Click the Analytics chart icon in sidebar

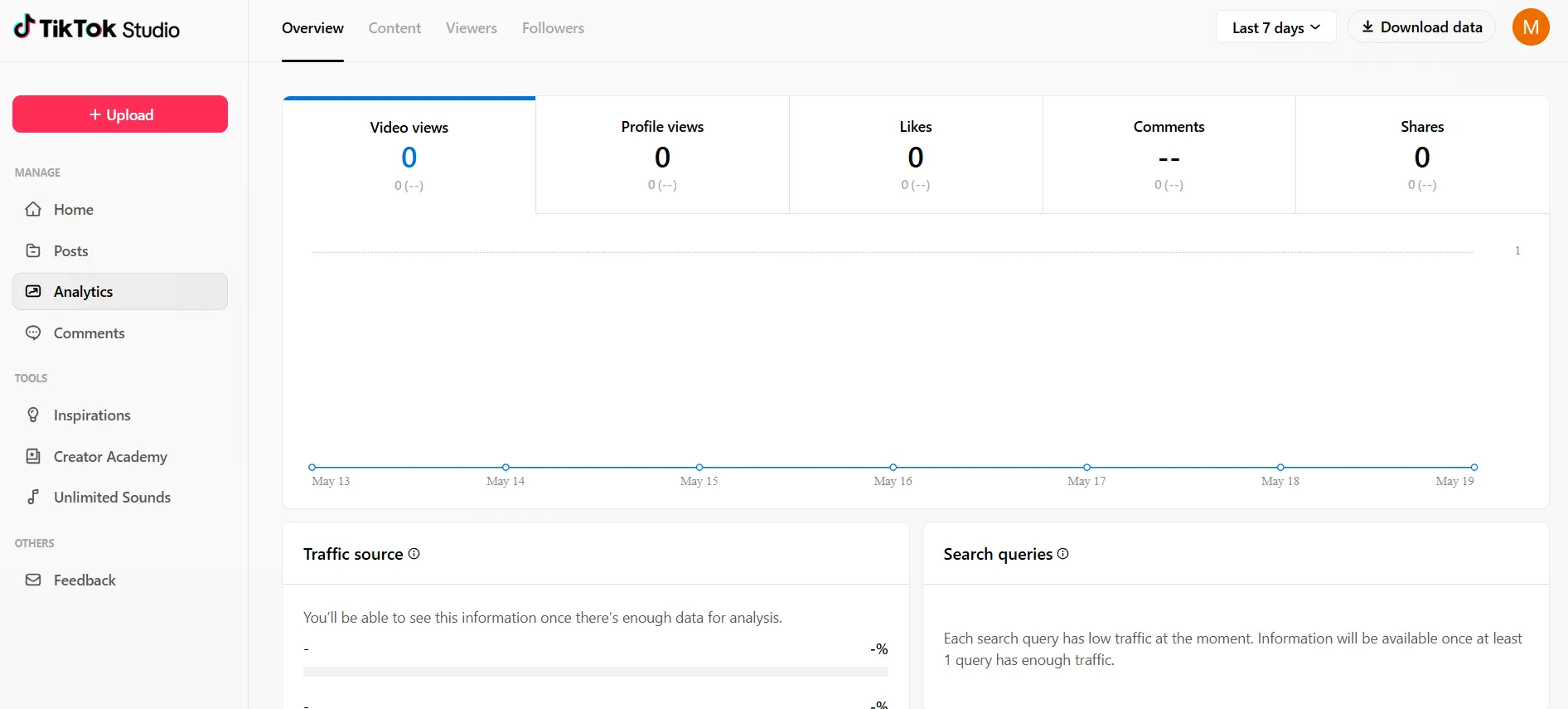click(x=33, y=291)
